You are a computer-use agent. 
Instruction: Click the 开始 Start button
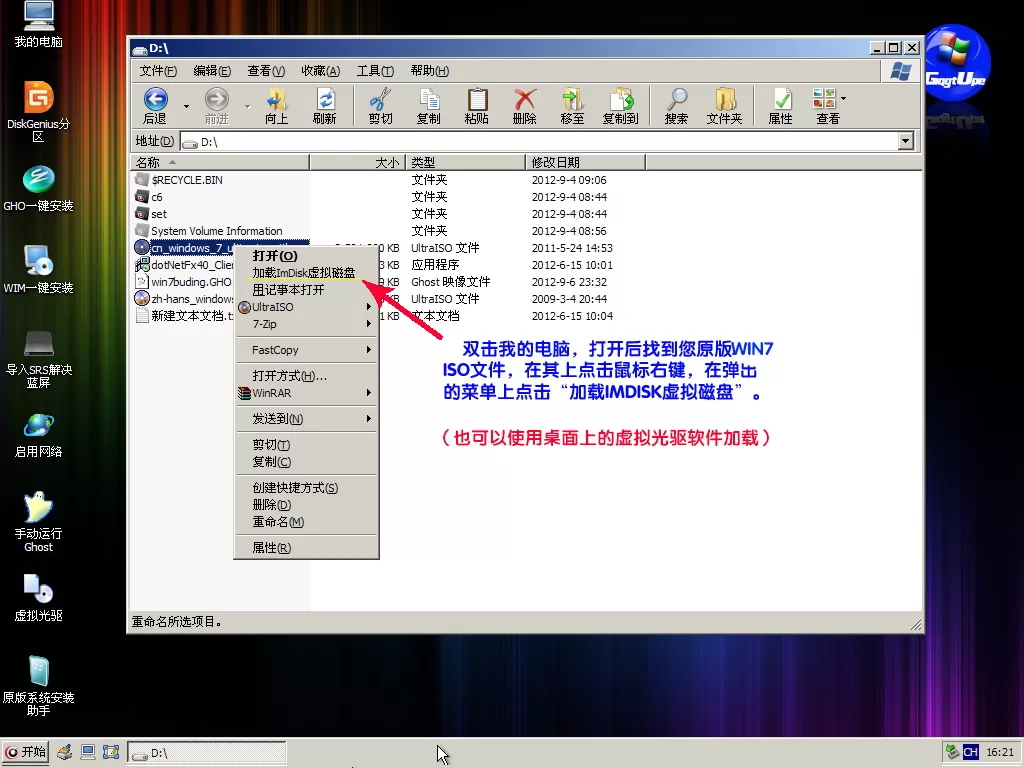tap(26, 752)
